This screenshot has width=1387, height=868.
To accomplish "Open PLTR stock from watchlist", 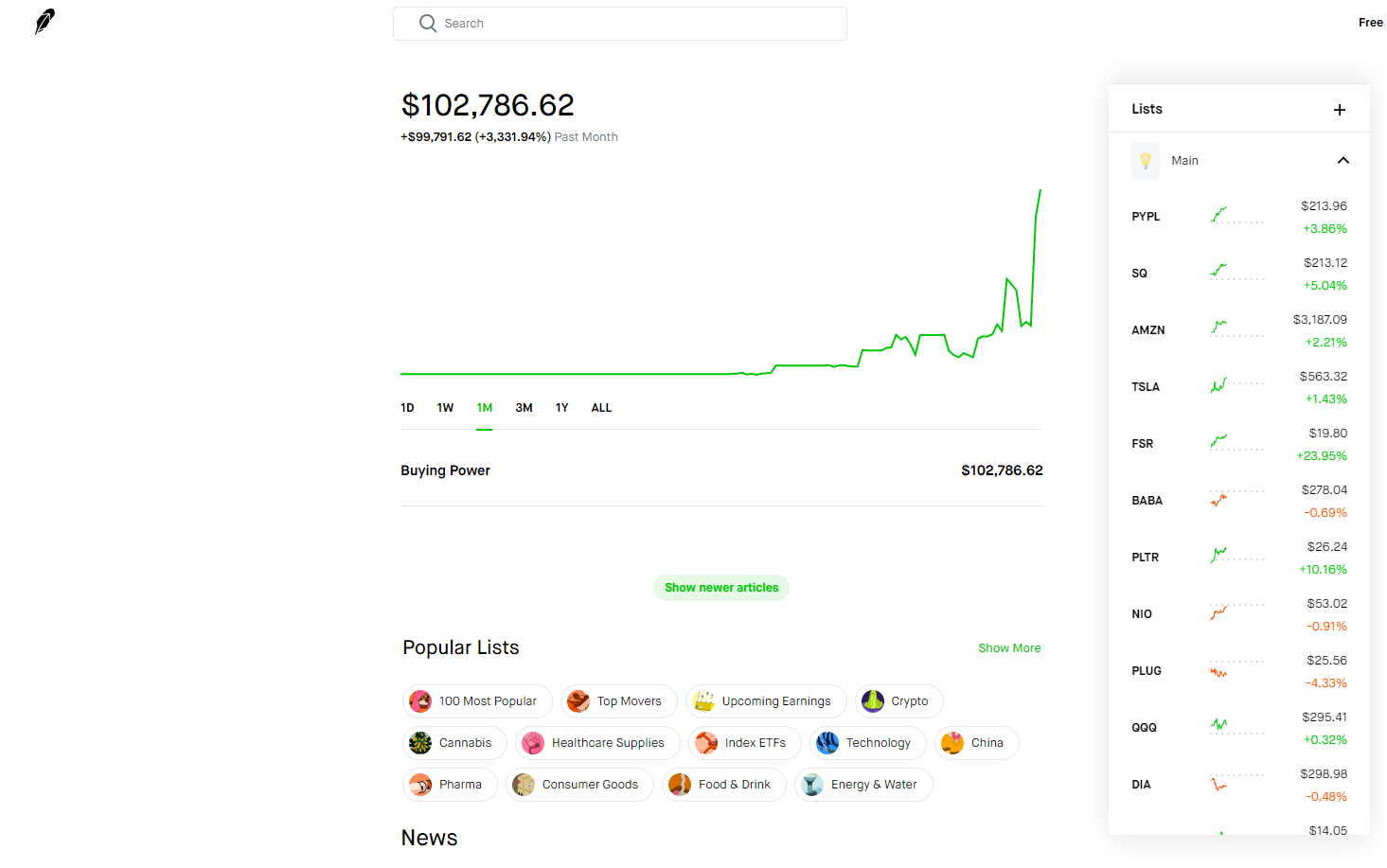I will click(x=1239, y=558).
